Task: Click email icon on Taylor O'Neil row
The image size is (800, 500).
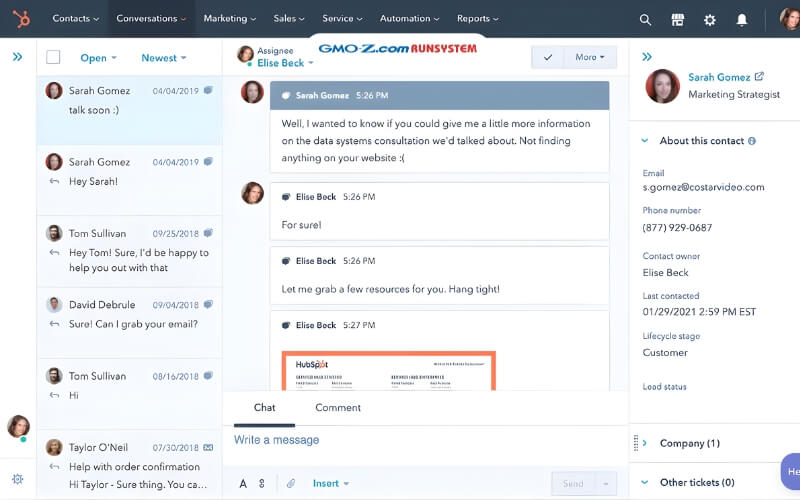Action: [208, 447]
